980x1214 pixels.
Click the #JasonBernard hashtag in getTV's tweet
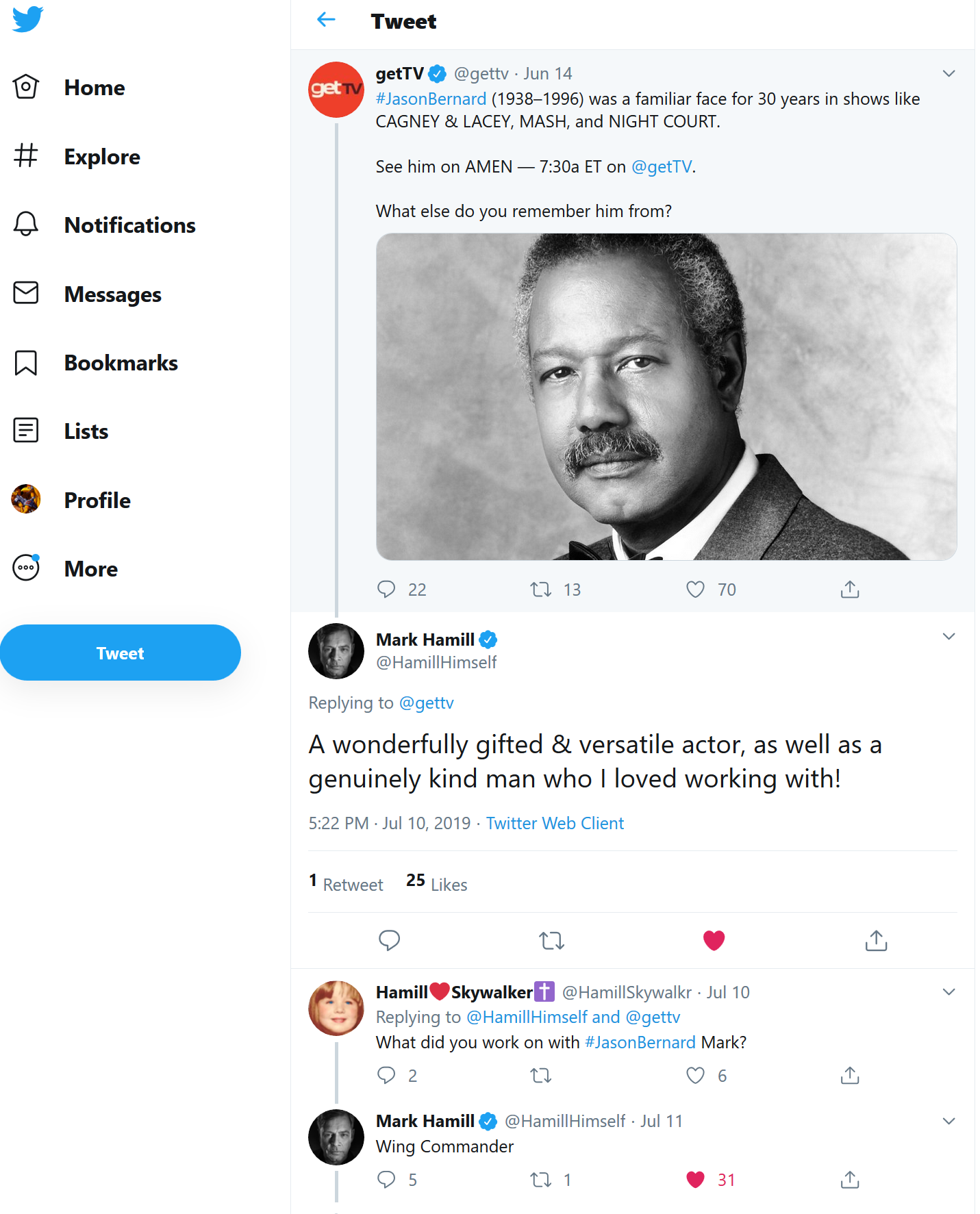pos(431,99)
